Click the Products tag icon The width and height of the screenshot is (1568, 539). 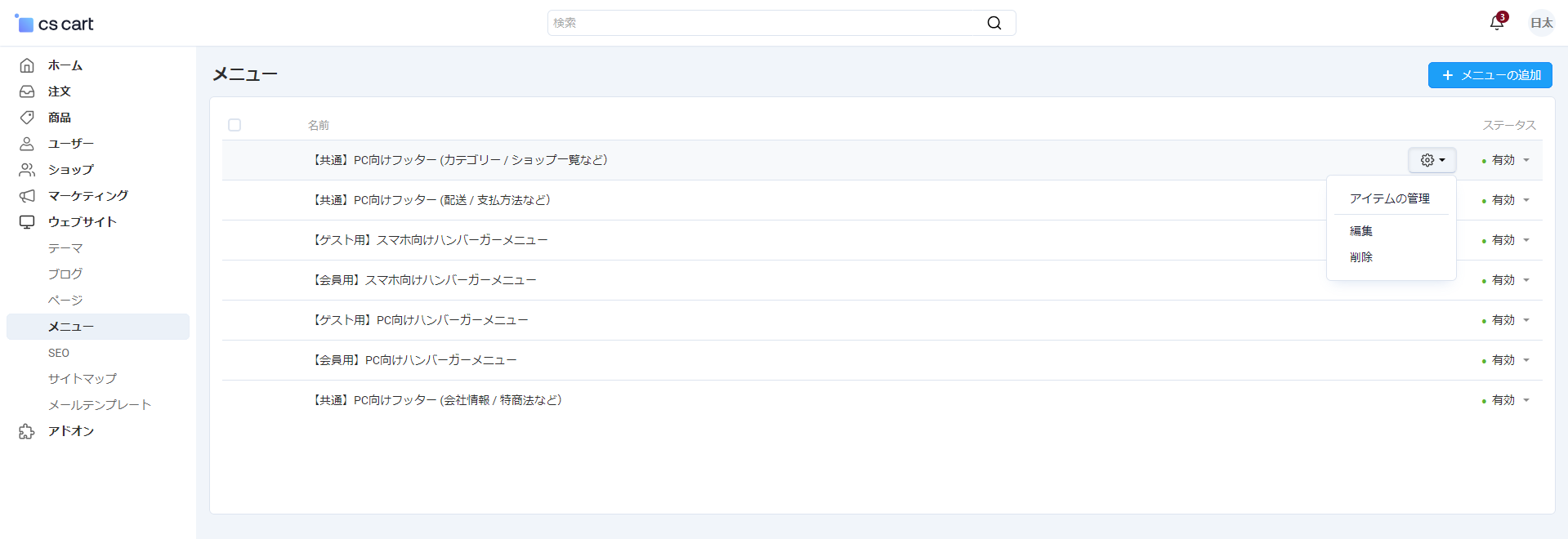pos(27,118)
